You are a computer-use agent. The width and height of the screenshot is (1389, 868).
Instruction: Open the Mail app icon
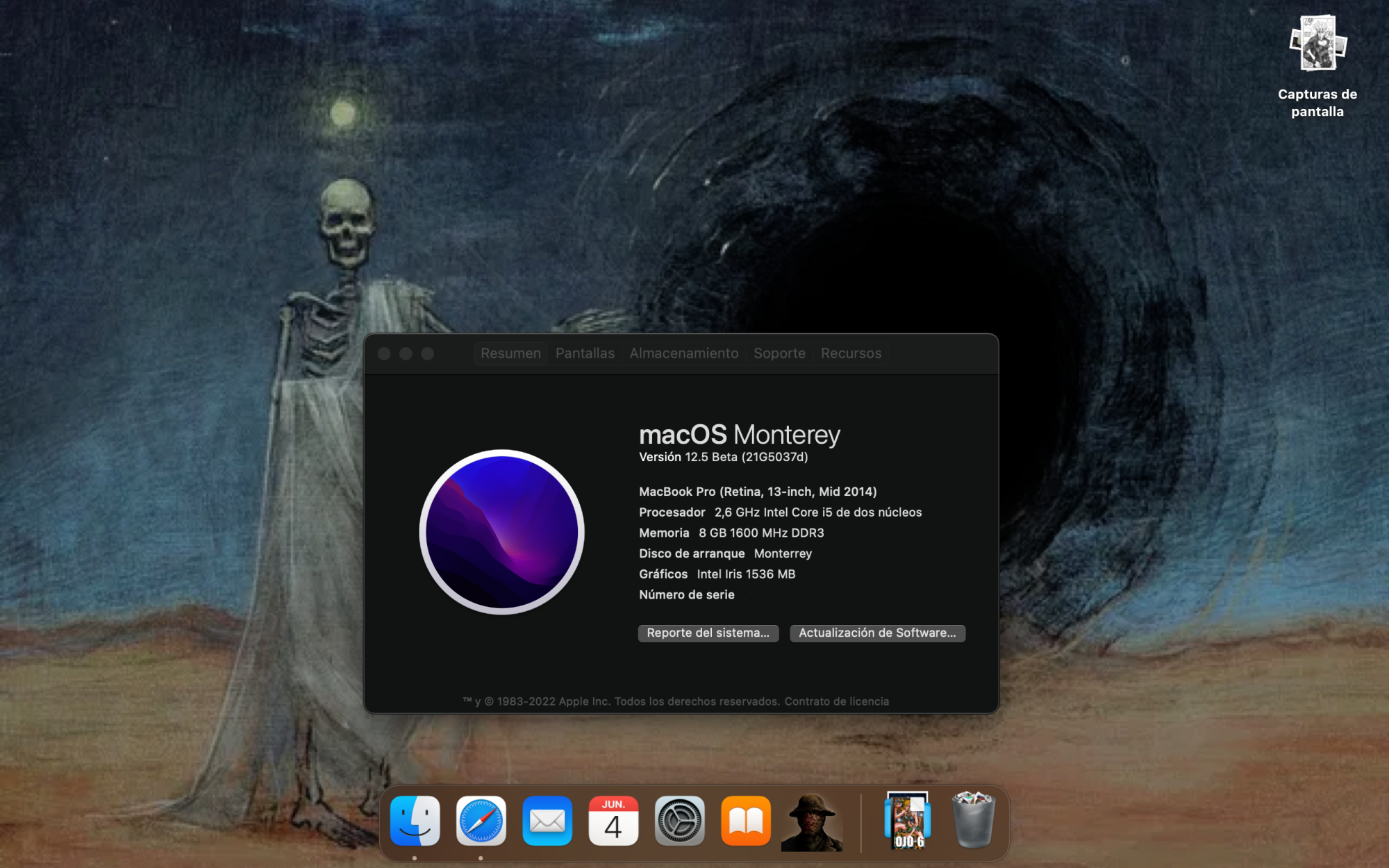coord(547,821)
